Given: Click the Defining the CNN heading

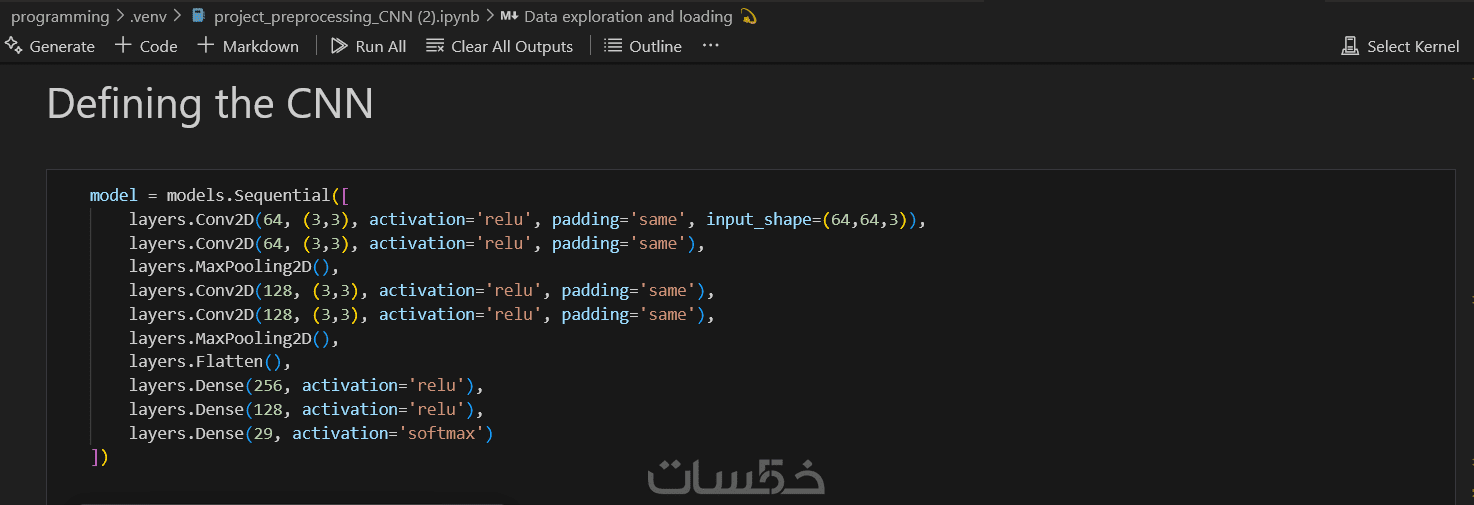Looking at the screenshot, I should 210,104.
